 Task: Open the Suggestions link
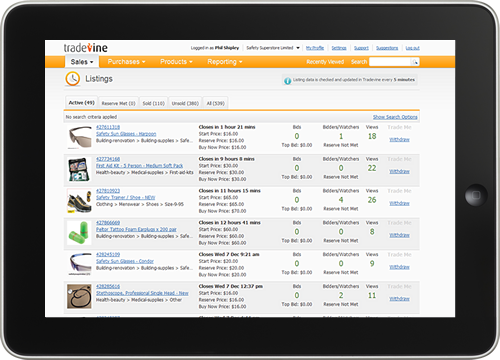387,48
